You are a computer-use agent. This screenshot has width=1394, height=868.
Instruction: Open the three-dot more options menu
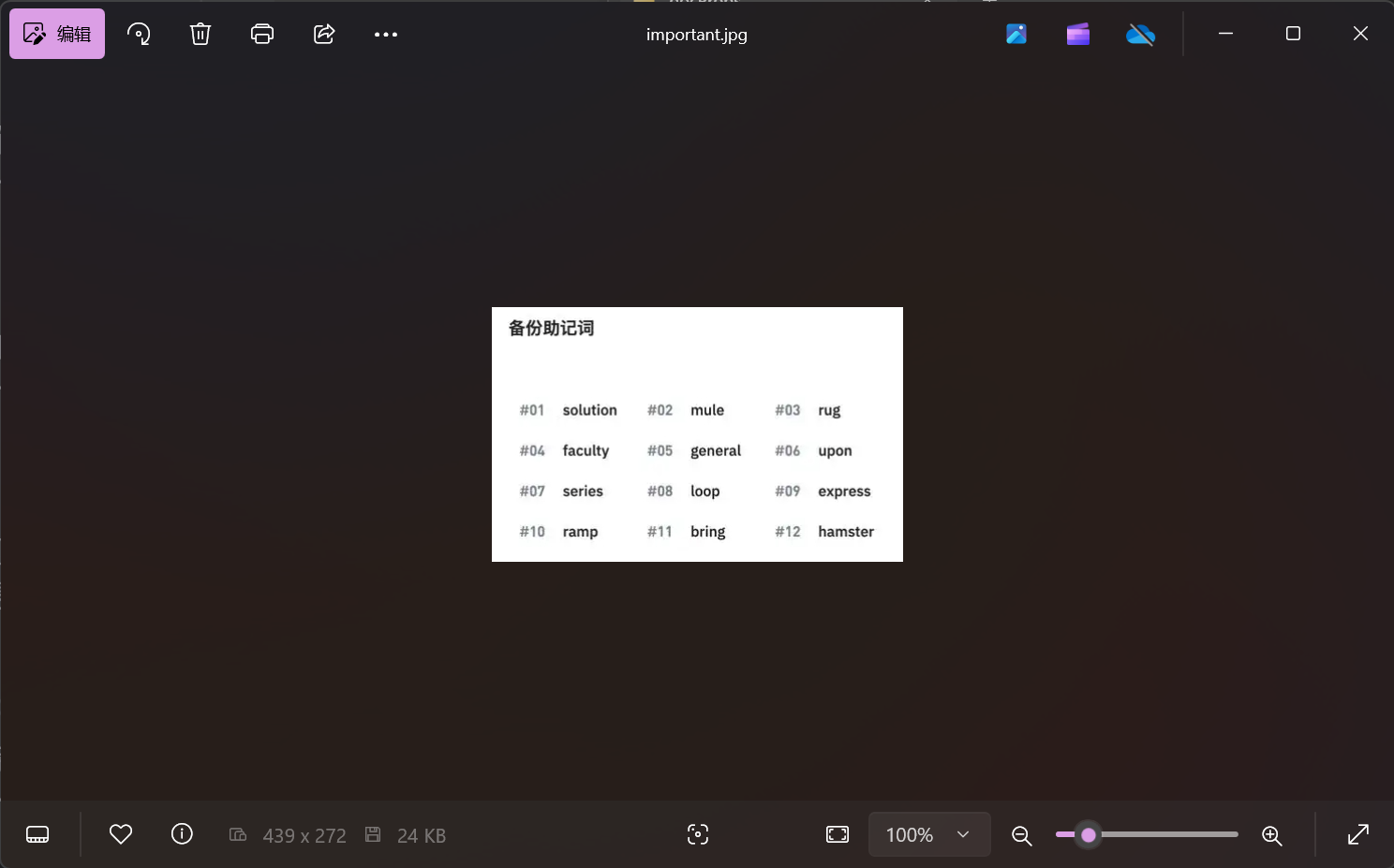point(386,35)
